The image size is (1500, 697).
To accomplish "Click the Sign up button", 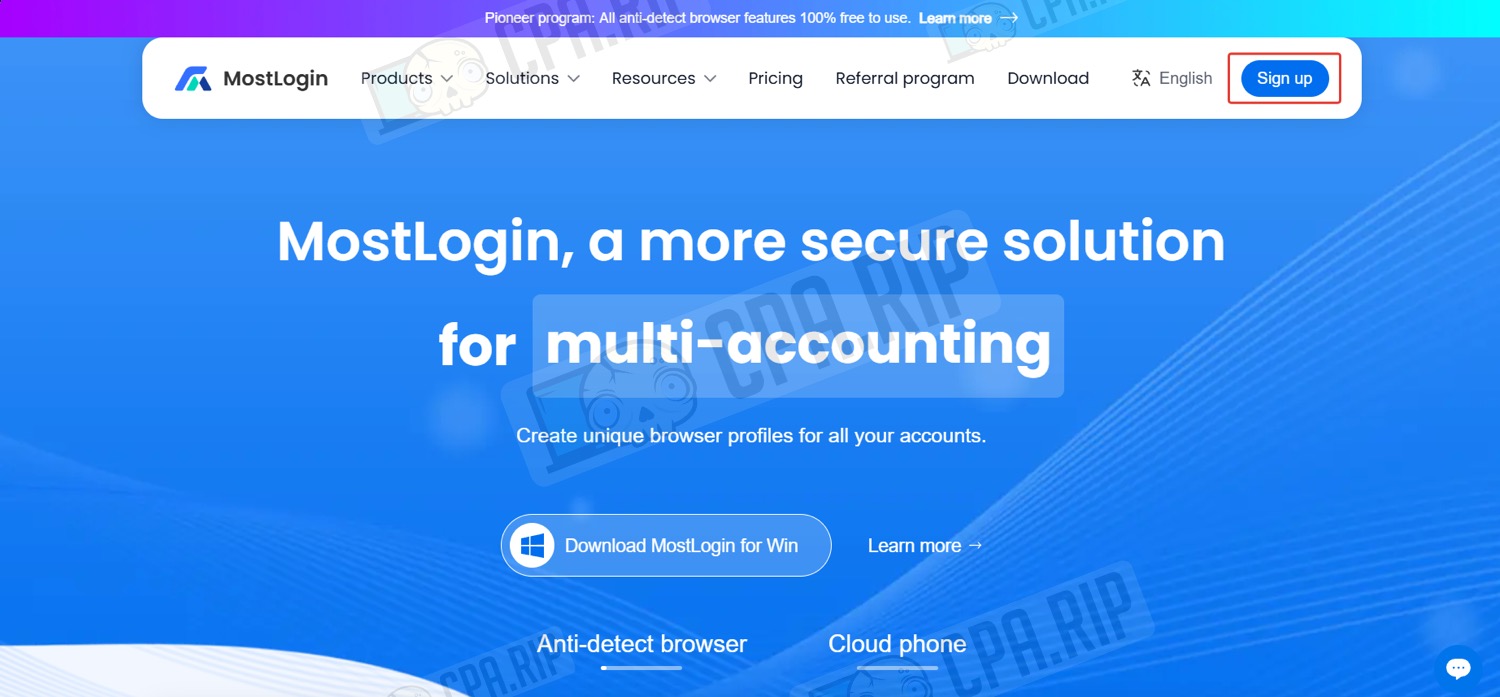I will click(x=1285, y=78).
